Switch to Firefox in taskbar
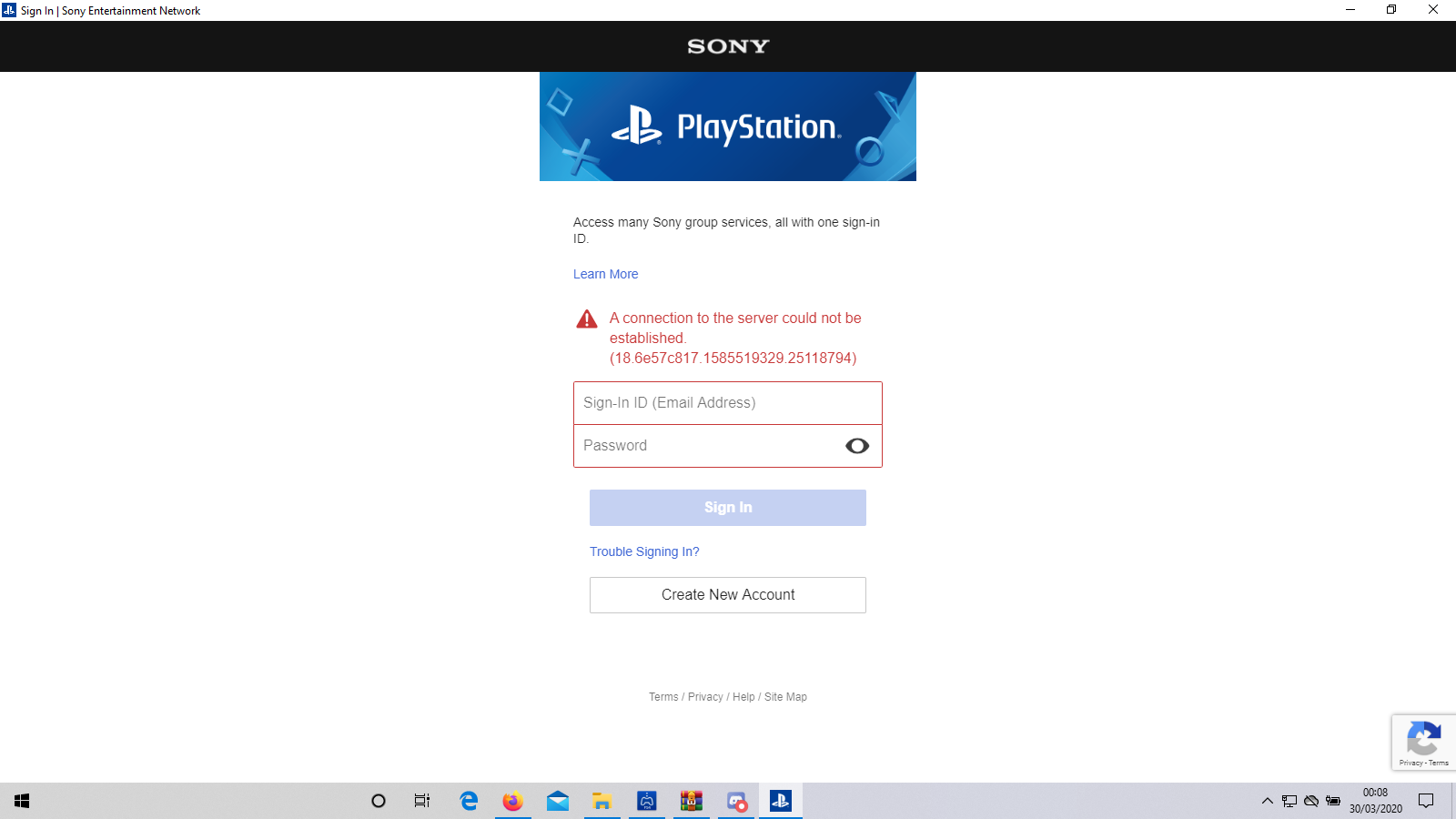 (513, 801)
